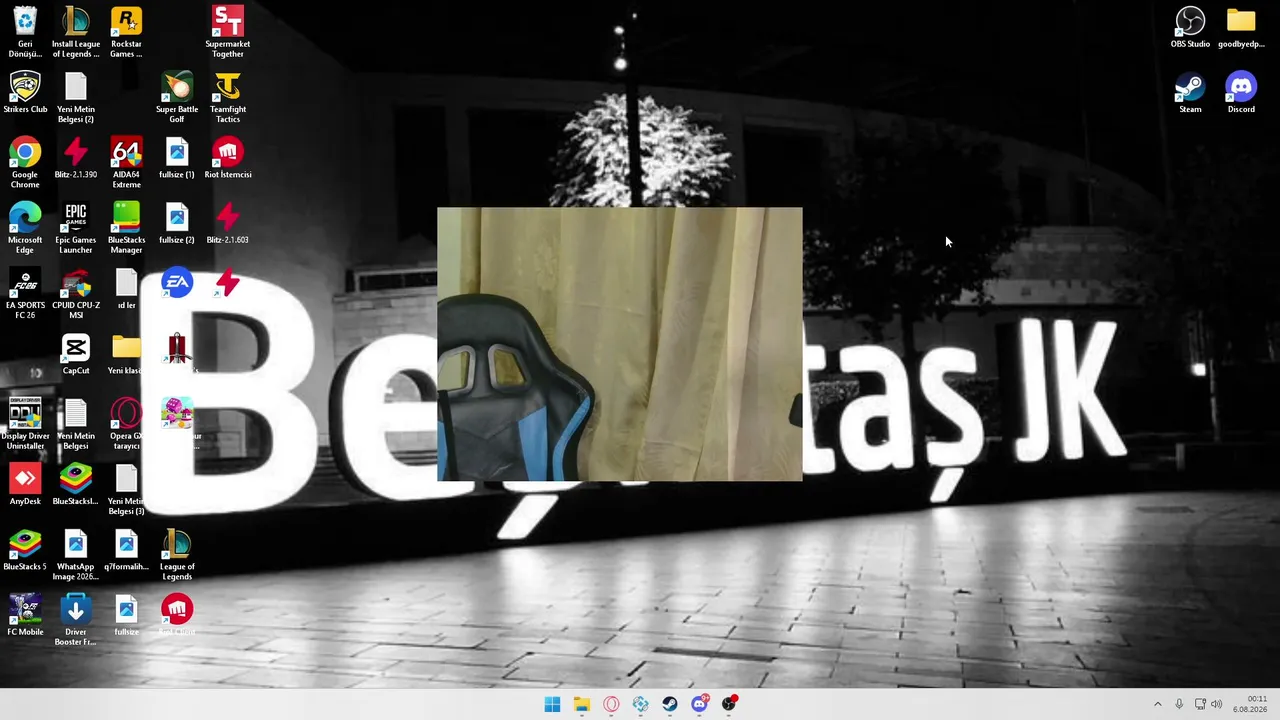Select the q7formalih... image file

(x=126, y=550)
